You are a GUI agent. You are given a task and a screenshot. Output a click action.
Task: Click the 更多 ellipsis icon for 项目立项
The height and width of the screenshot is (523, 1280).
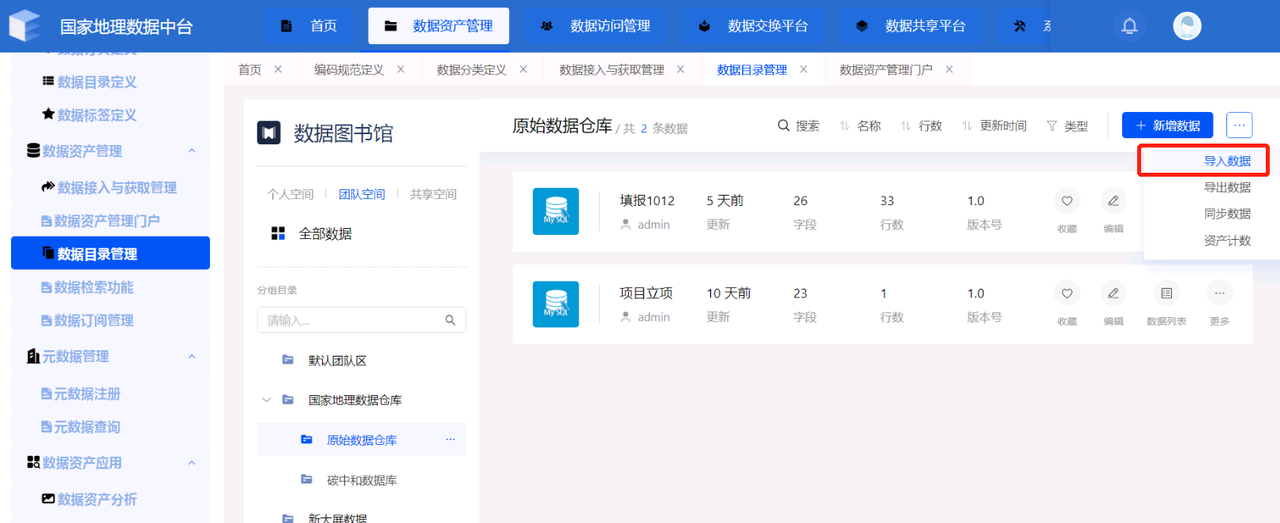tap(1219, 294)
